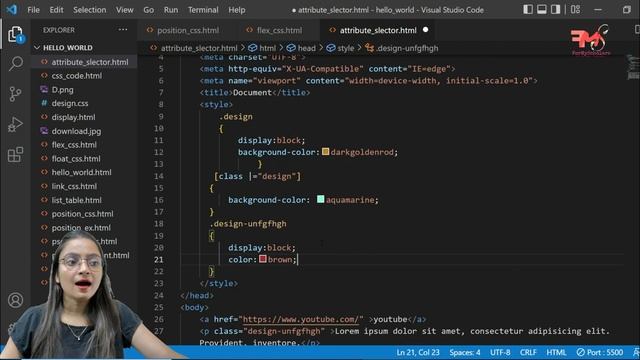Screen dimensions: 640x360
Task: Open the Extensions view icon
Action: coord(16,155)
